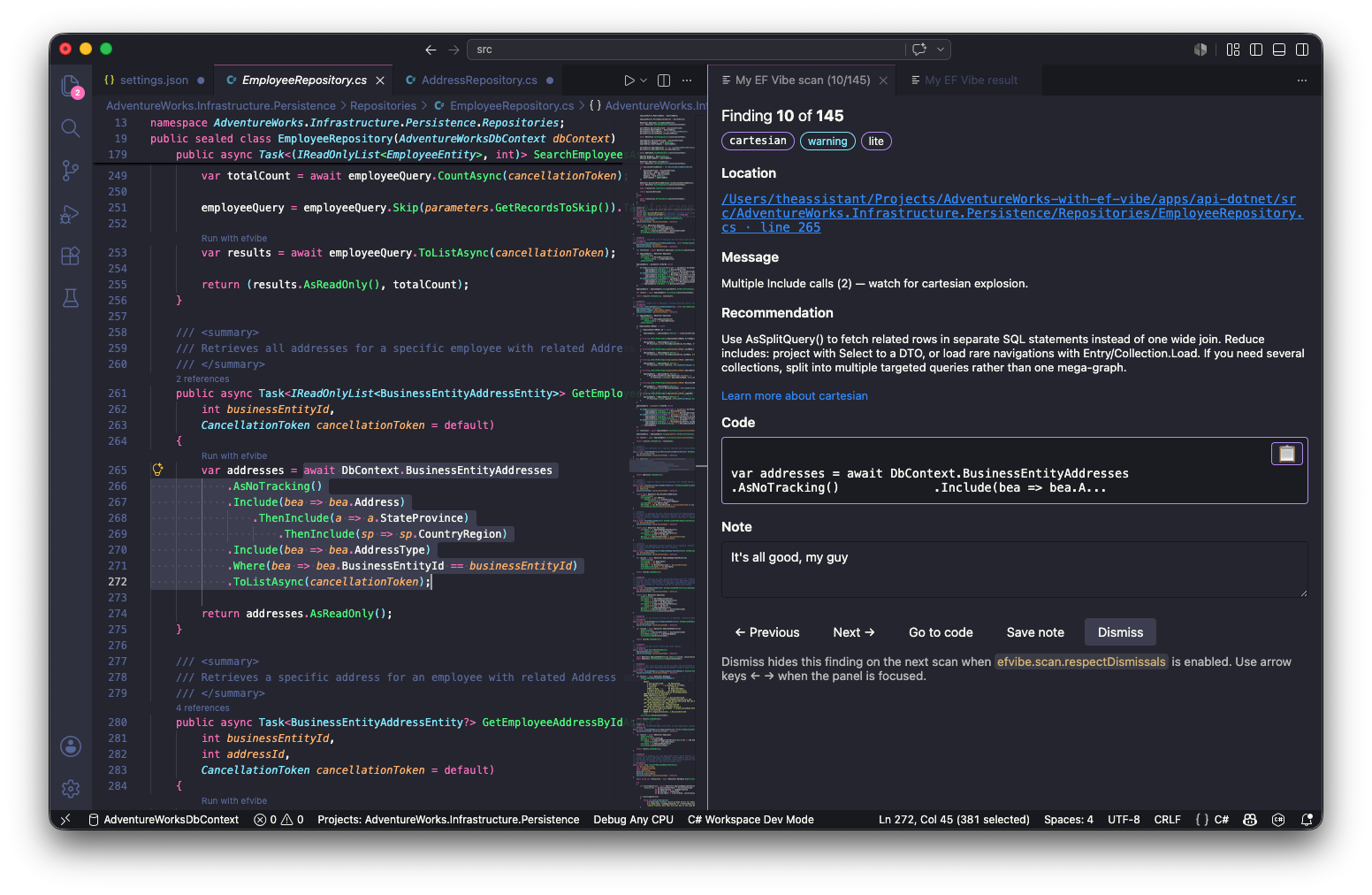This screenshot has width=1372, height=895.
Task: Open the chat dropdown chevron in title bar
Action: (x=941, y=50)
